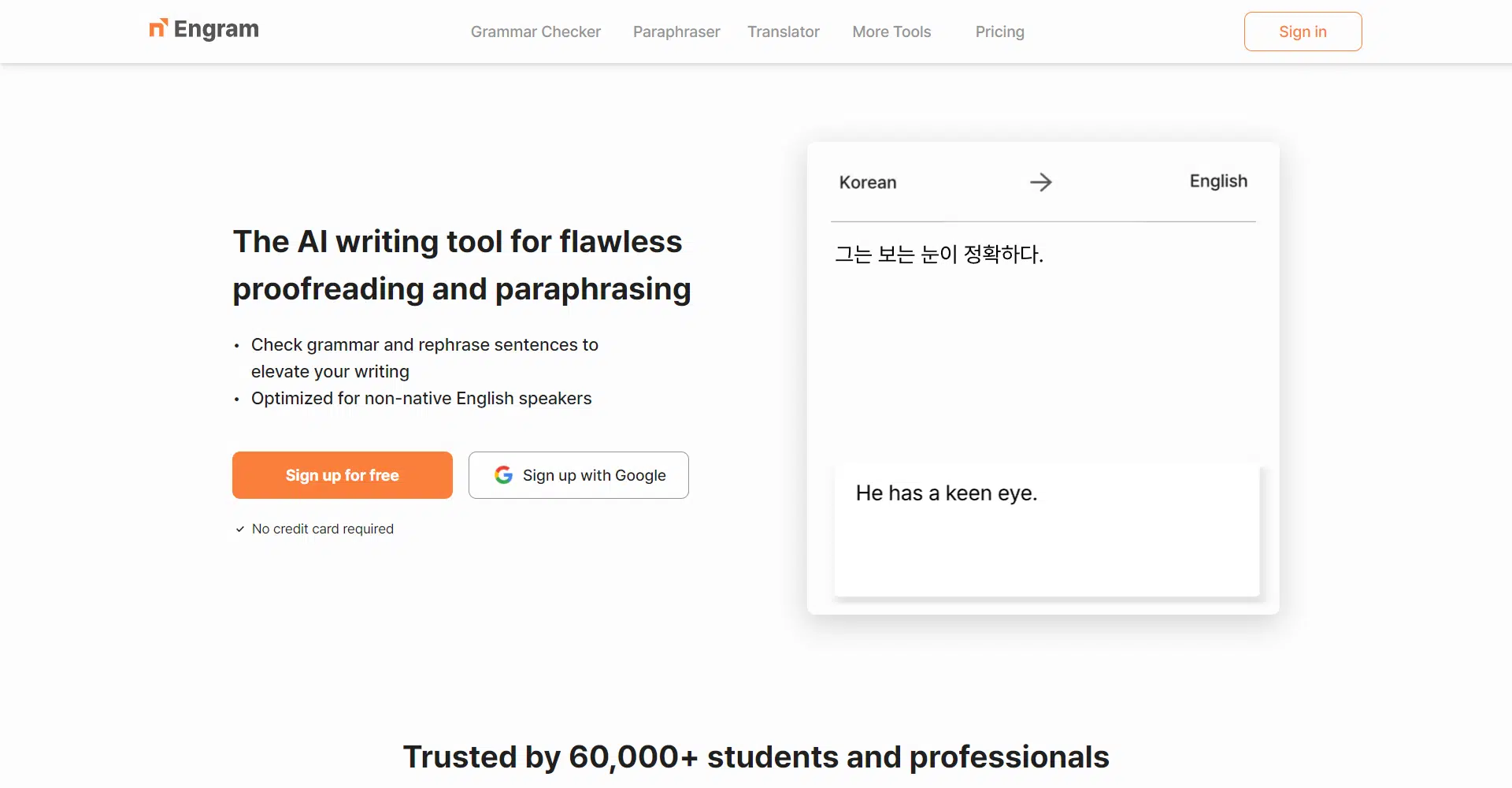Go to the Paraphraser tool
Image resolution: width=1512 pixels, height=788 pixels.
[676, 32]
